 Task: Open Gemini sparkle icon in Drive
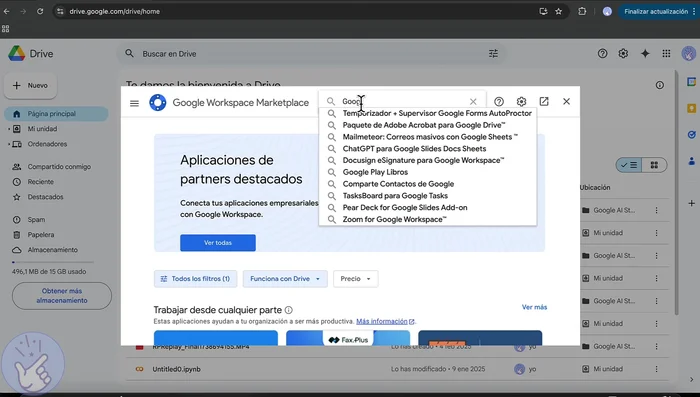[x=645, y=54]
